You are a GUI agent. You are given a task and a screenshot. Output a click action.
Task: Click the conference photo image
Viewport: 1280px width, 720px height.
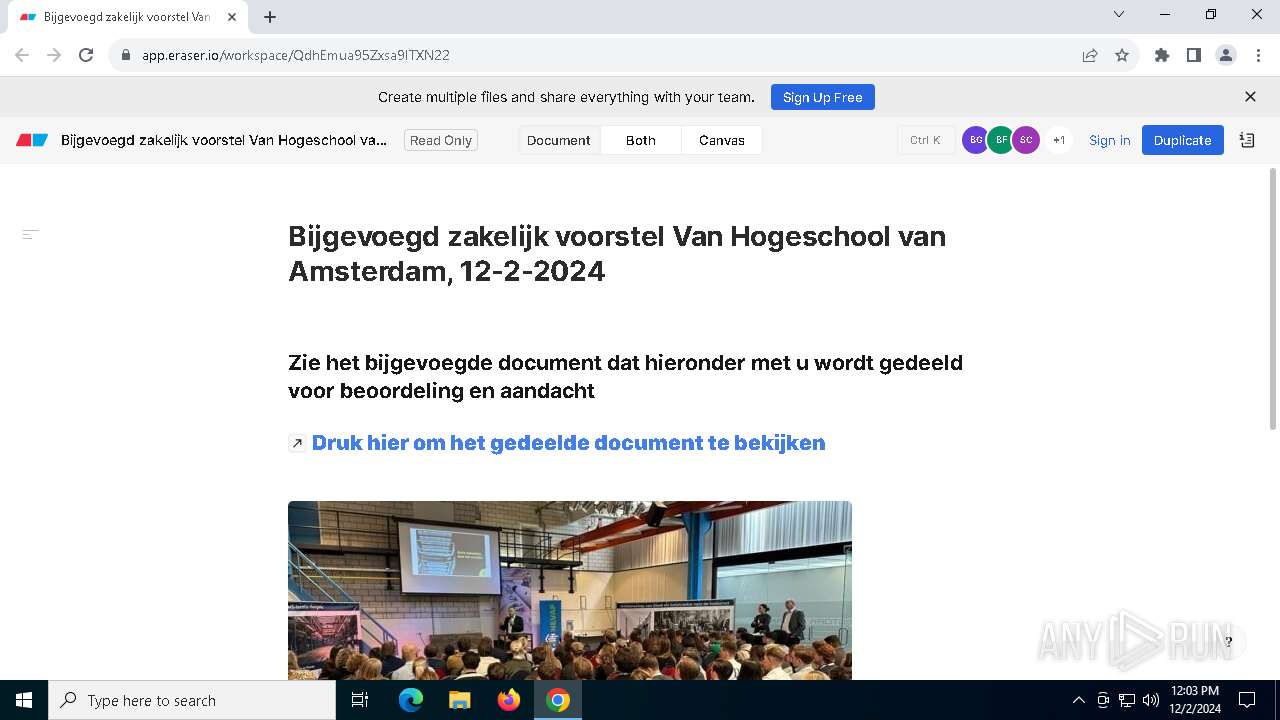(x=570, y=590)
